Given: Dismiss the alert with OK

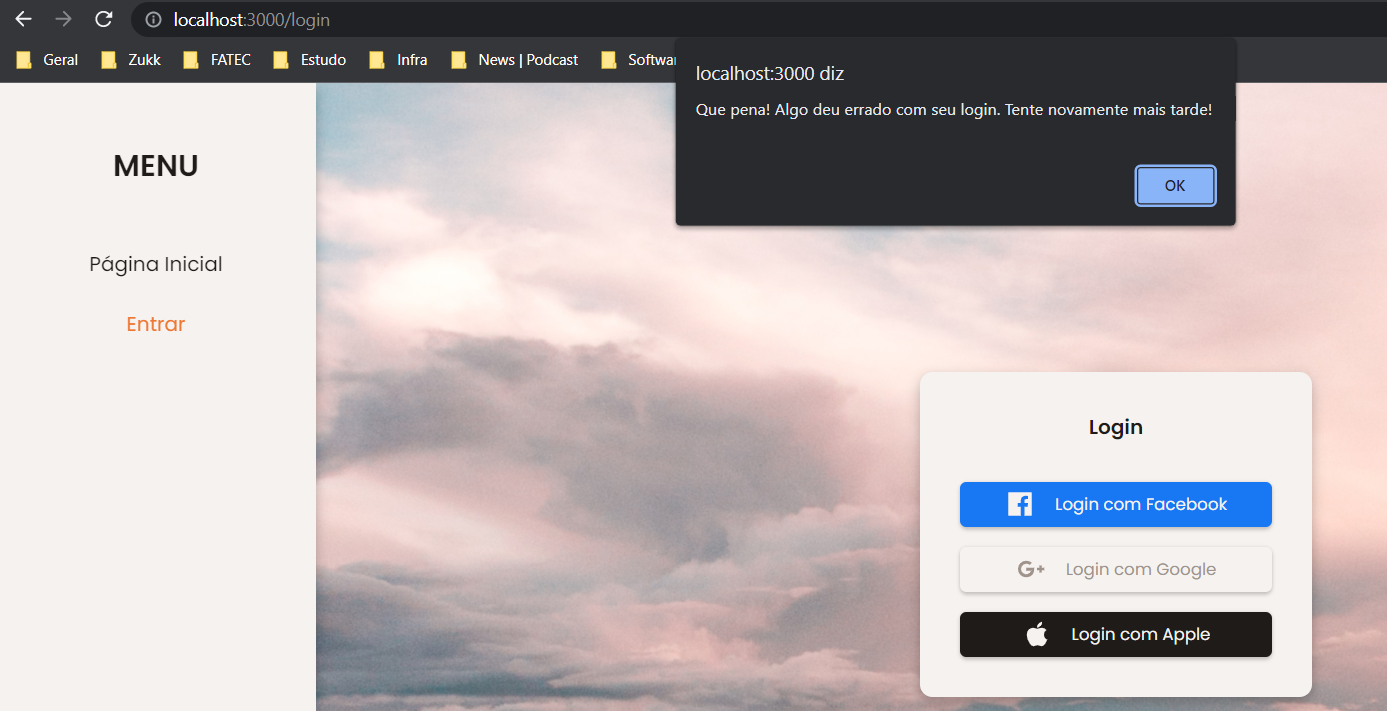Looking at the screenshot, I should click(x=1175, y=185).
